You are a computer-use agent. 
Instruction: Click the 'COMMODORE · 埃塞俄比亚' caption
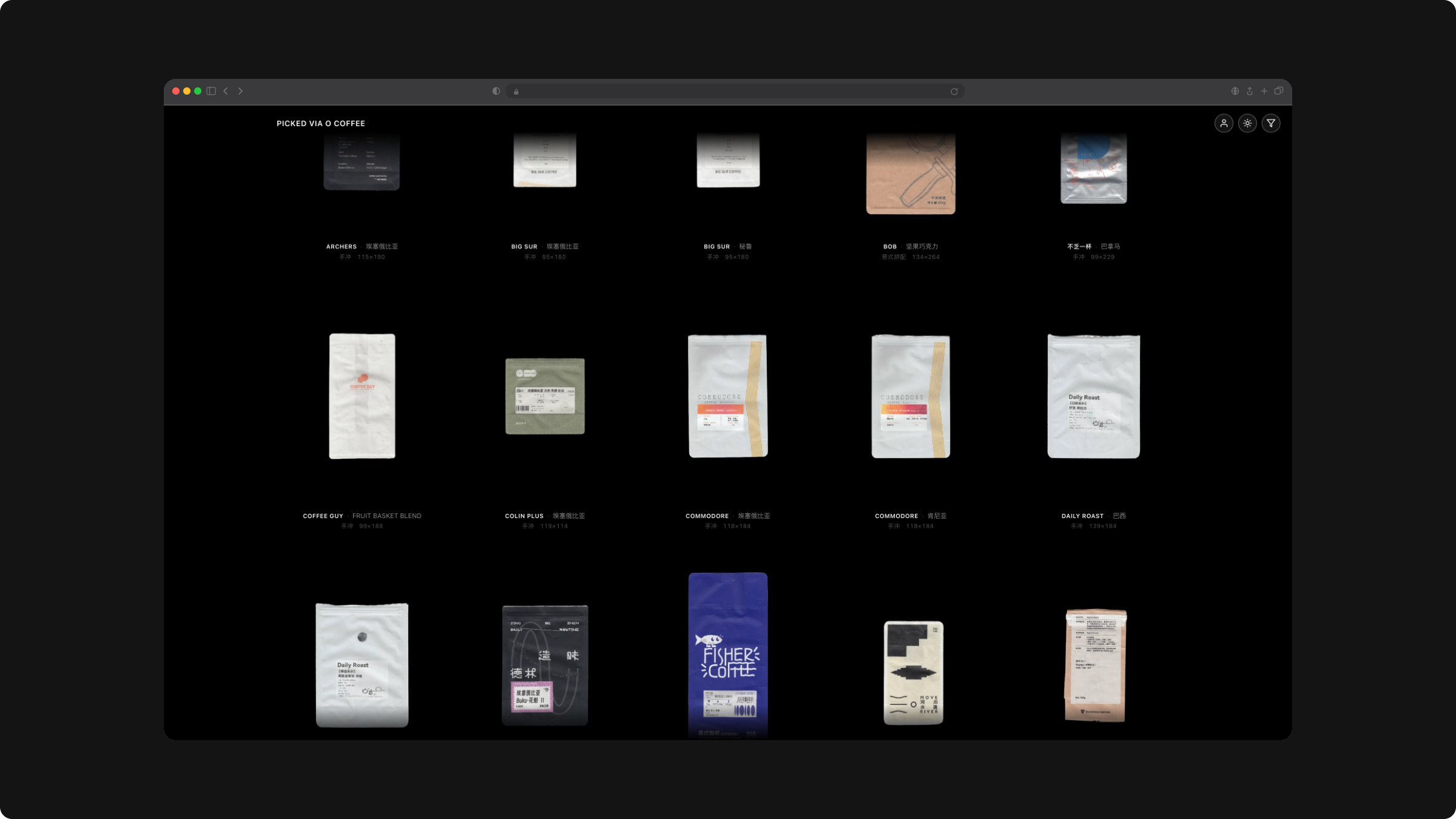(728, 516)
